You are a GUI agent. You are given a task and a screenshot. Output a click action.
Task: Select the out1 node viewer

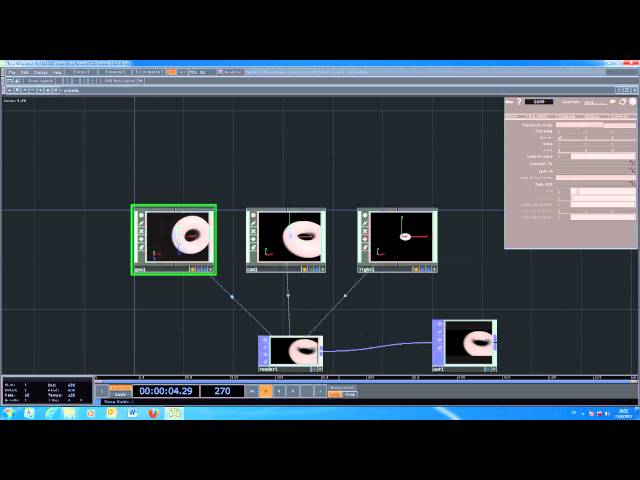(x=469, y=342)
